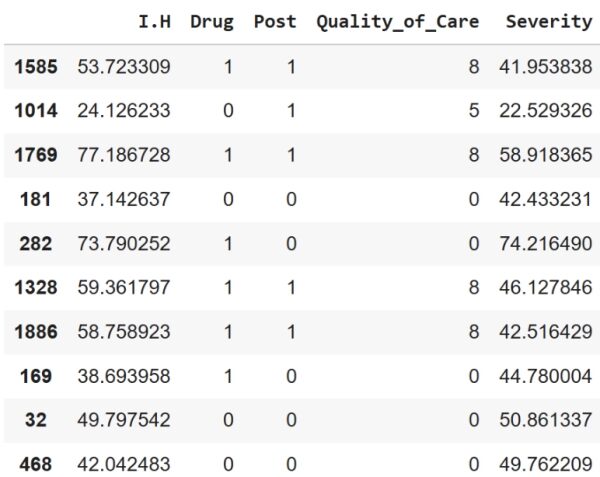This screenshot has height=477, width=600.
Task: Click row index 181
Action: tap(35, 199)
